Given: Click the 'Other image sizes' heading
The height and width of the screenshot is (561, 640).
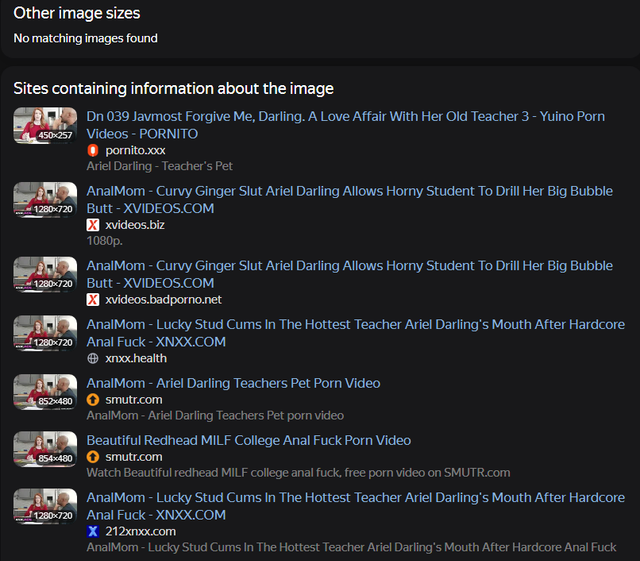Looking at the screenshot, I should pyautogui.click(x=77, y=13).
